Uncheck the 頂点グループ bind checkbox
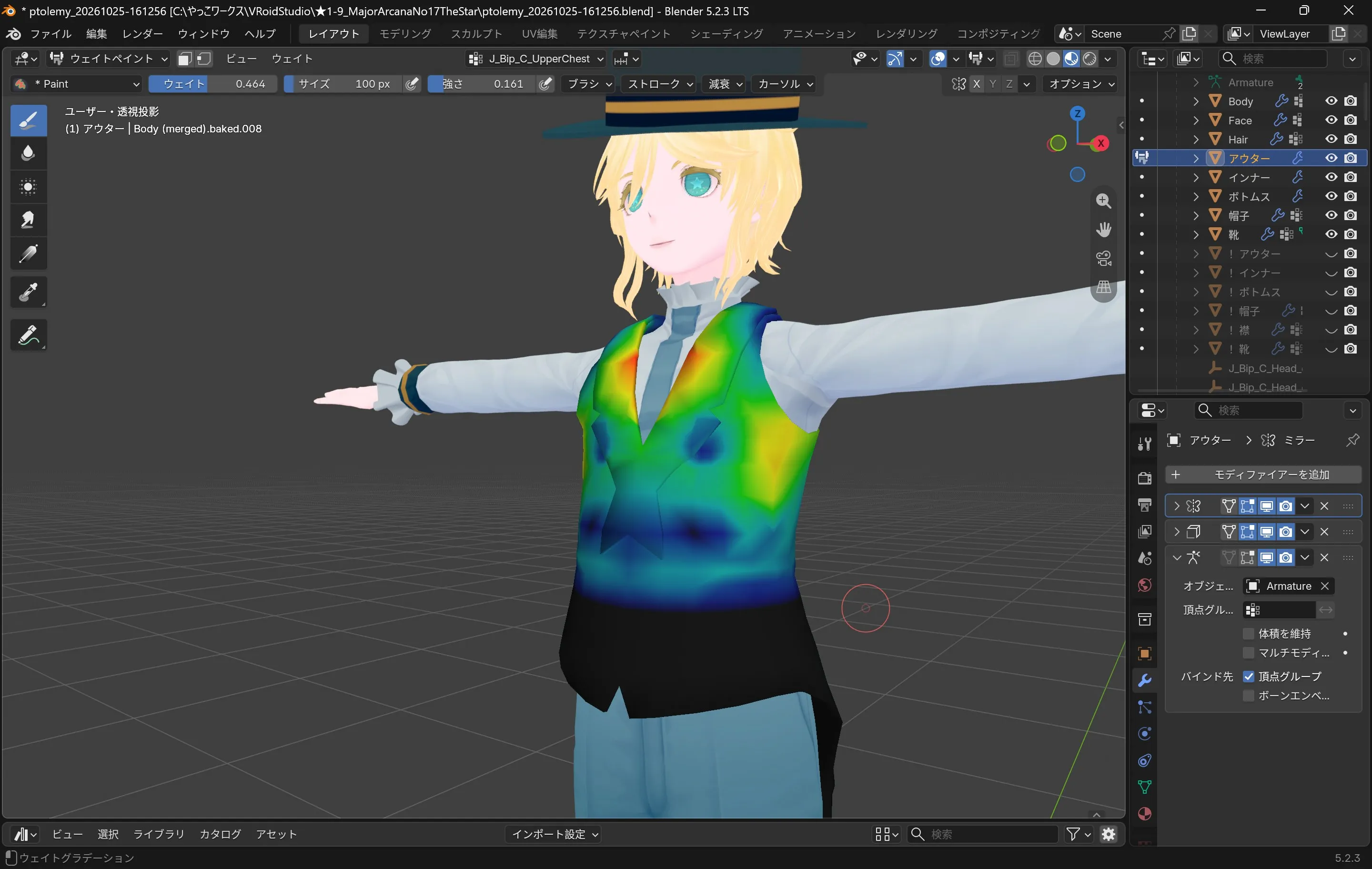Viewport: 1372px width, 869px height. [x=1248, y=677]
